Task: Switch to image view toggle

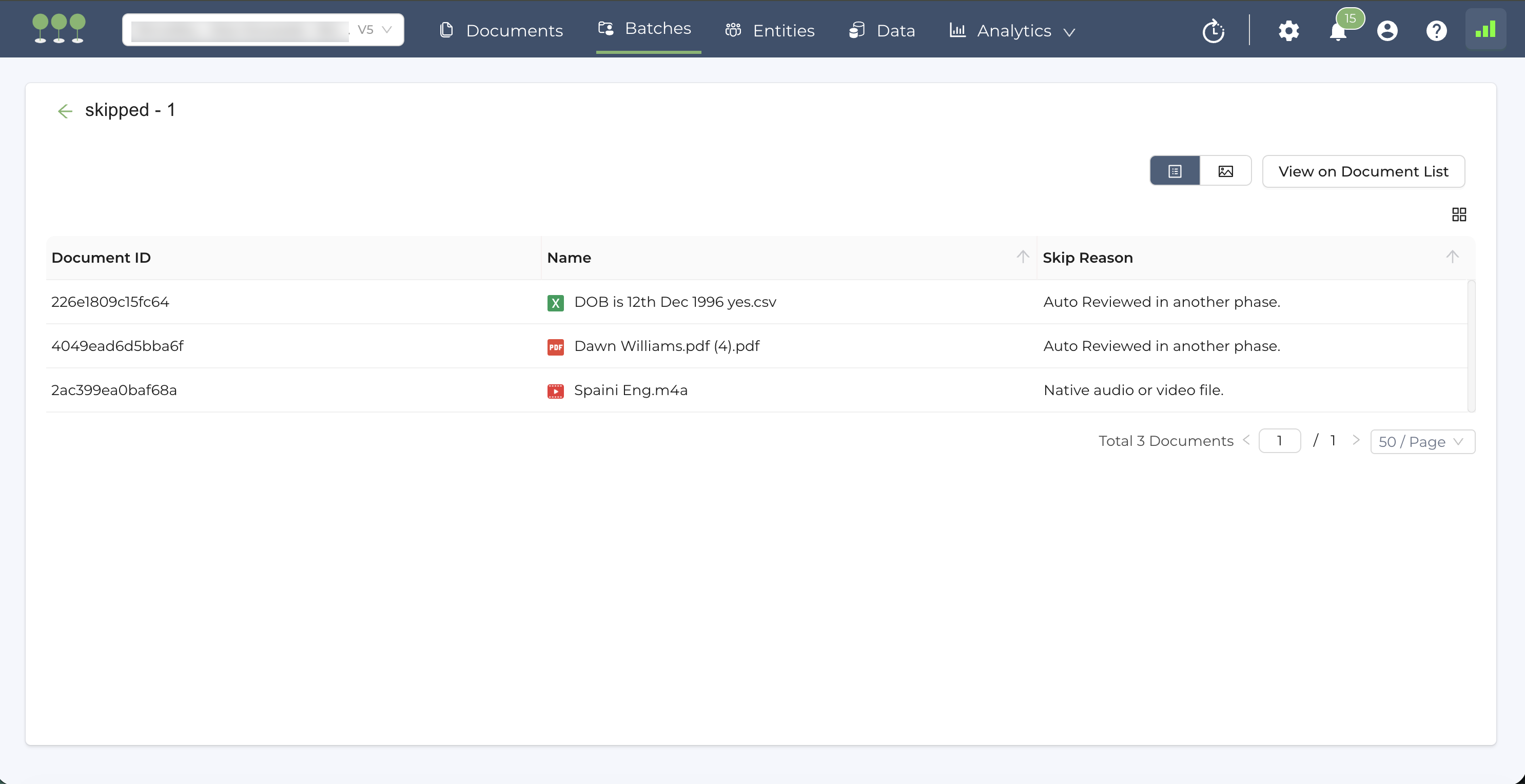Action: [1225, 171]
